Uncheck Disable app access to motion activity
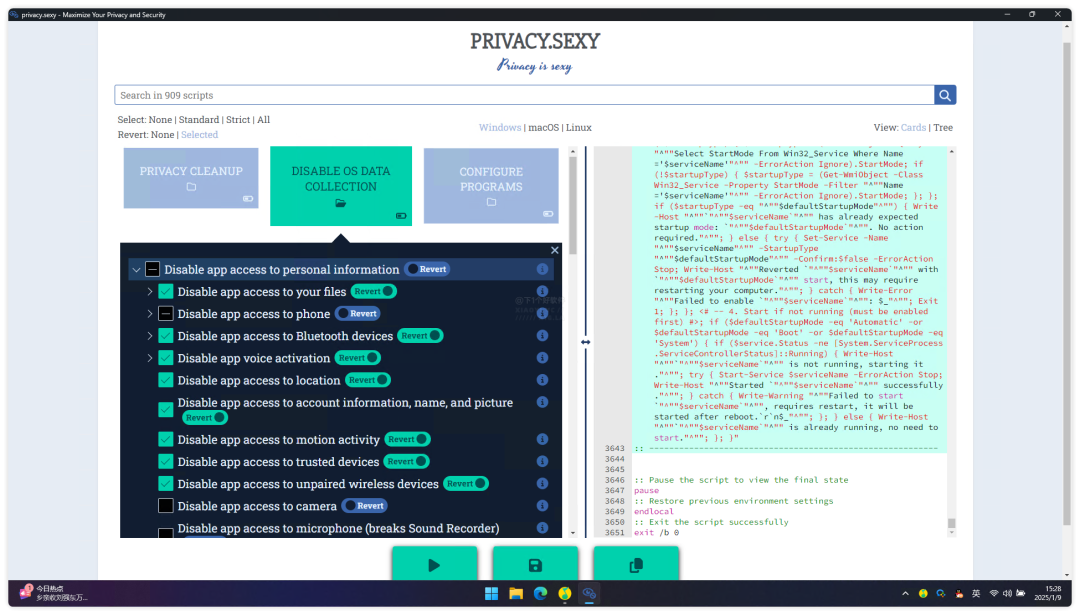Image resolution: width=1080 pixels, height=615 pixels. (x=166, y=439)
